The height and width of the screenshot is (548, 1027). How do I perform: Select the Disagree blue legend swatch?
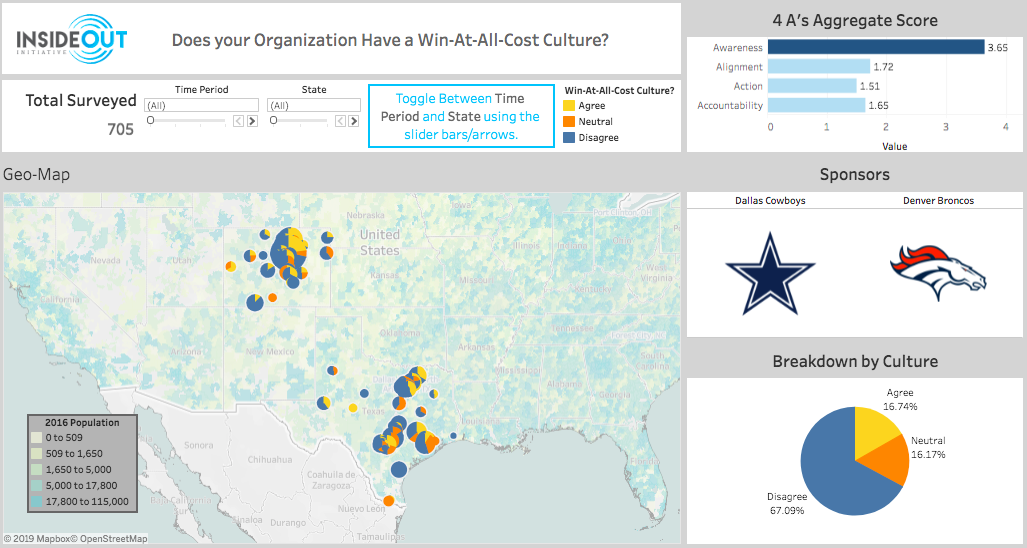pyautogui.click(x=570, y=138)
